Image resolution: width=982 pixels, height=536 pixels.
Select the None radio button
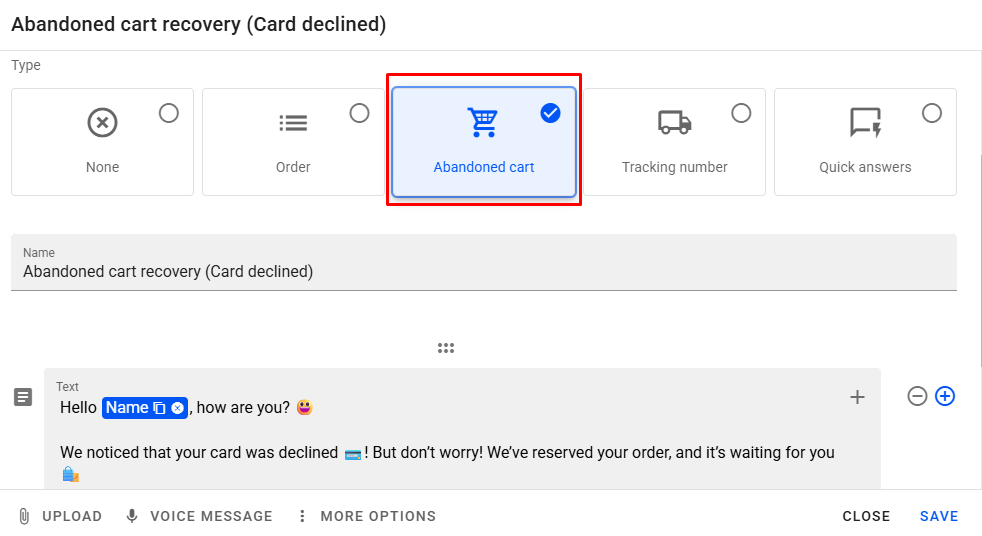[x=169, y=113]
